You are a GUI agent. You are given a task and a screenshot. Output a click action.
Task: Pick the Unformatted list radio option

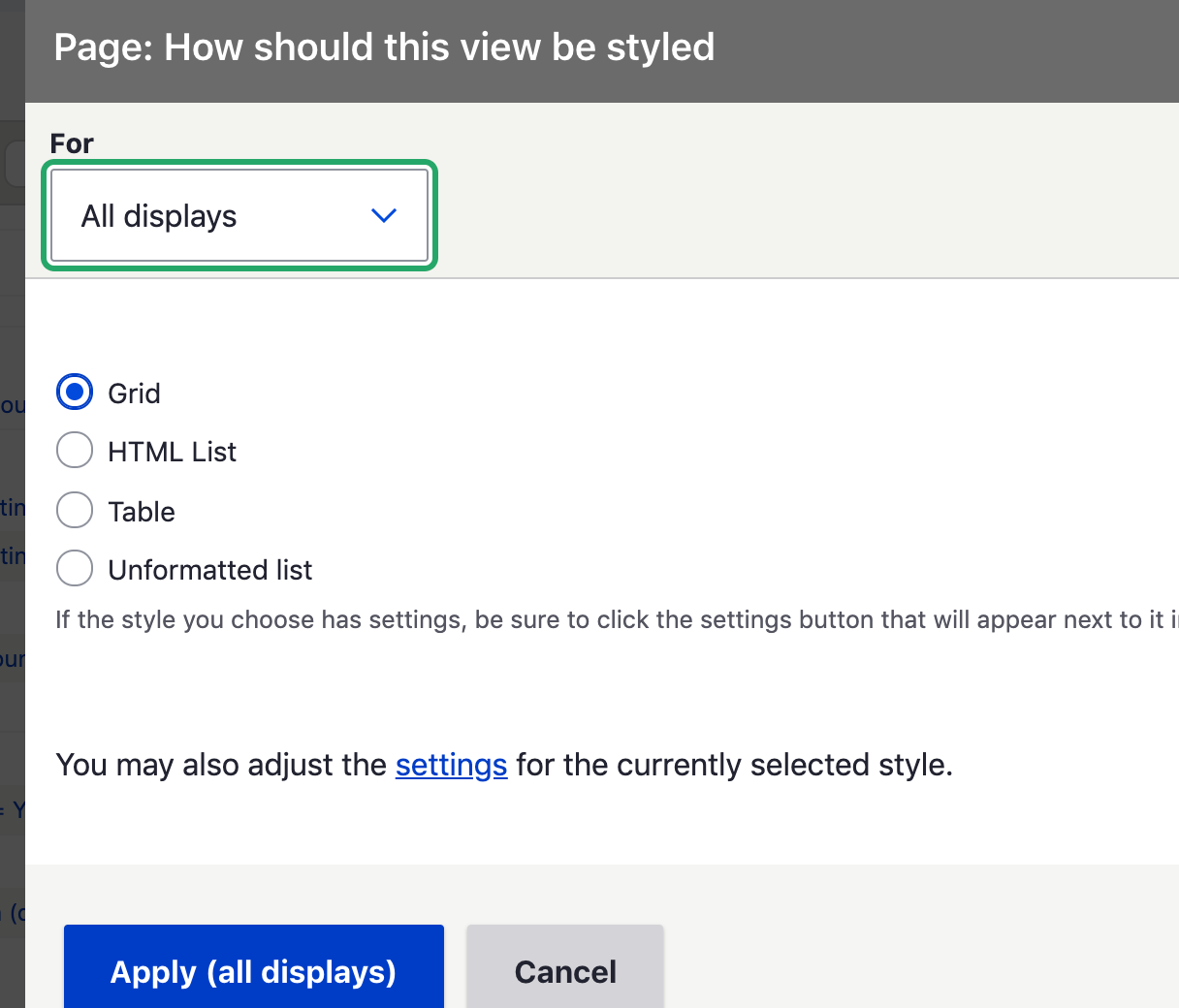click(75, 569)
